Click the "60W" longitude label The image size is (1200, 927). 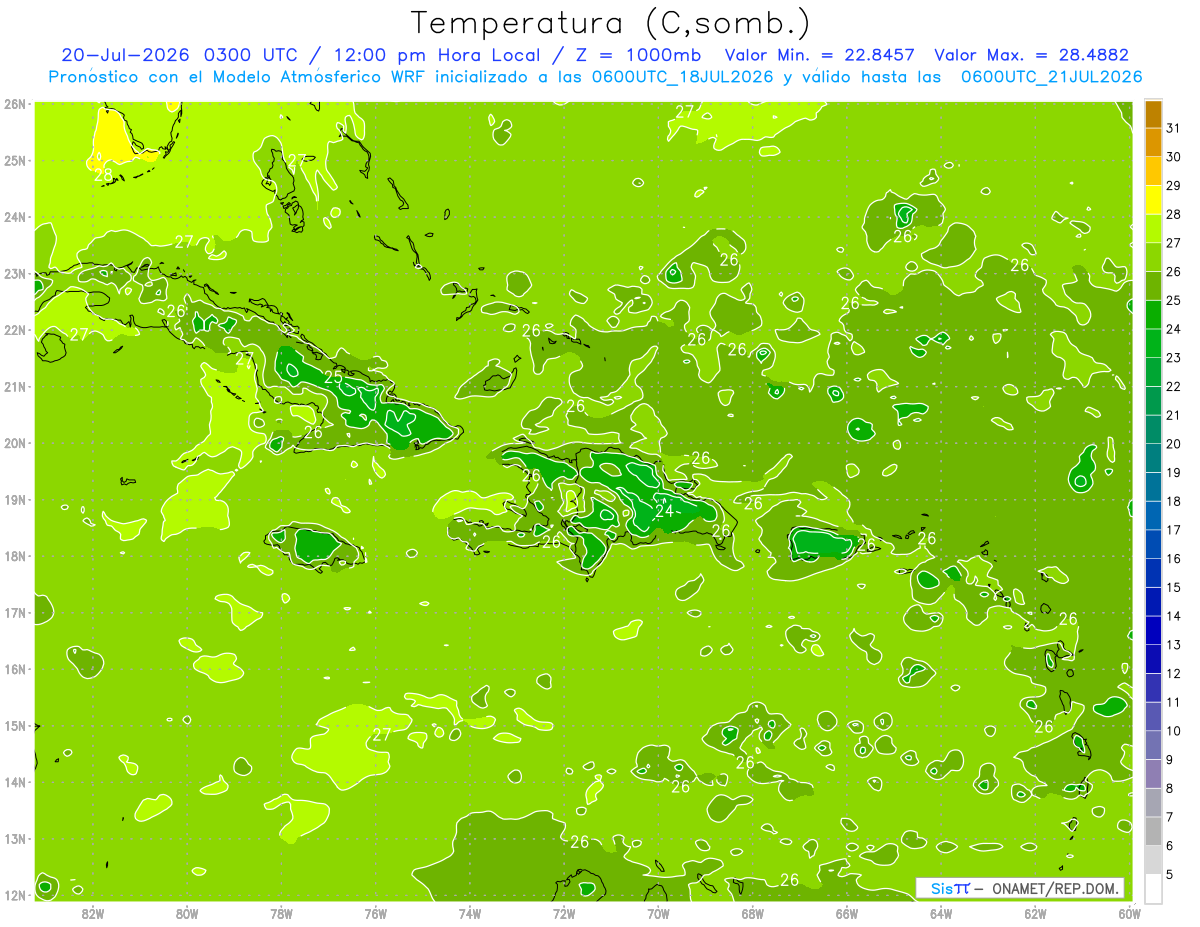[1129, 913]
